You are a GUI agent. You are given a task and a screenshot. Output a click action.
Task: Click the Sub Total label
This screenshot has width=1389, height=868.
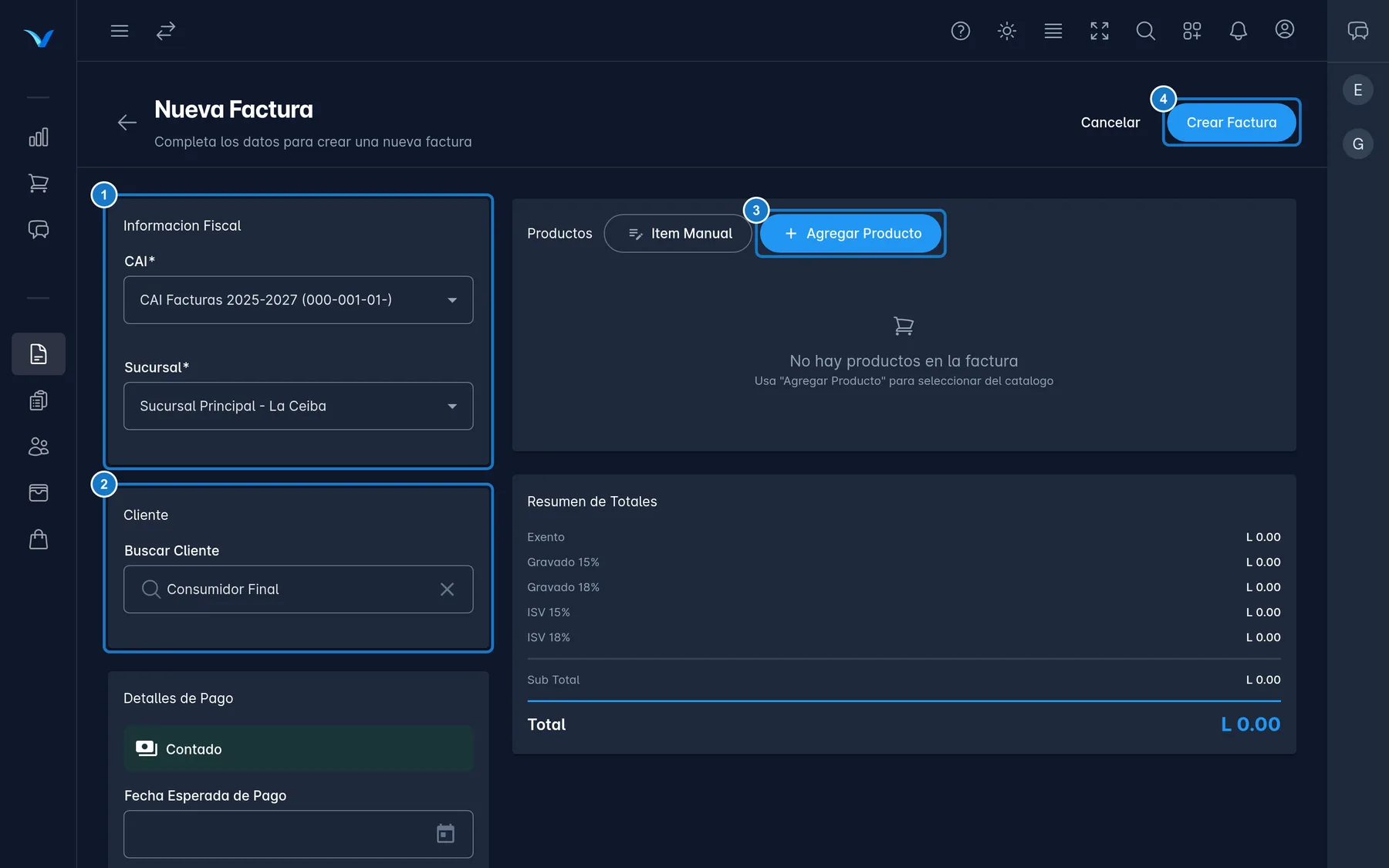point(553,680)
